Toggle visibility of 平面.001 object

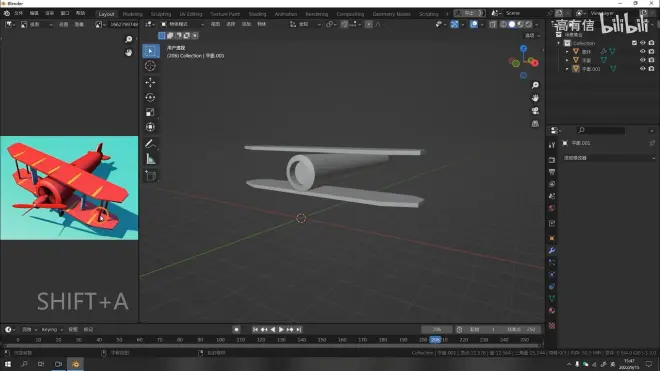click(642, 69)
